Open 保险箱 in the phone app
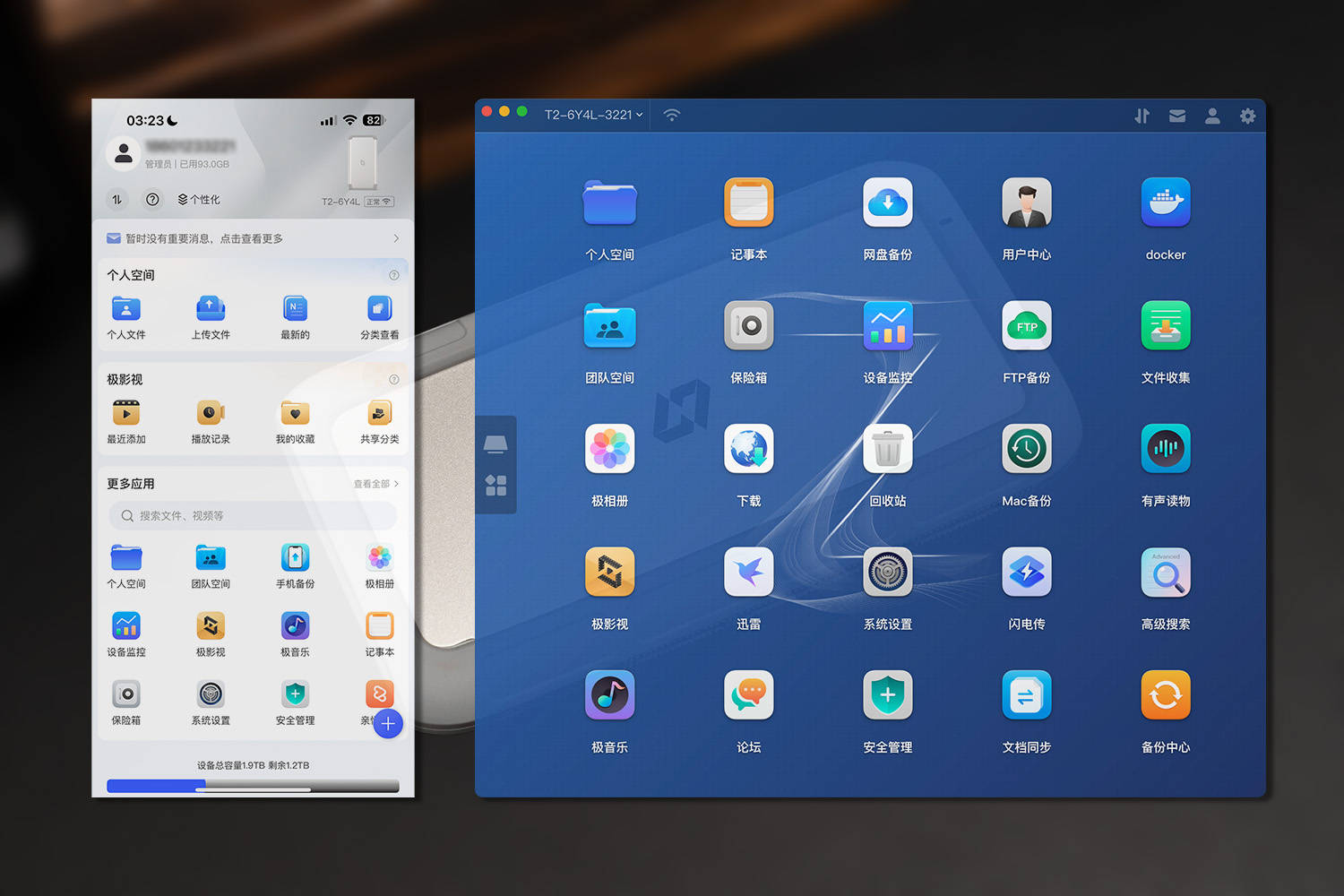 126,694
